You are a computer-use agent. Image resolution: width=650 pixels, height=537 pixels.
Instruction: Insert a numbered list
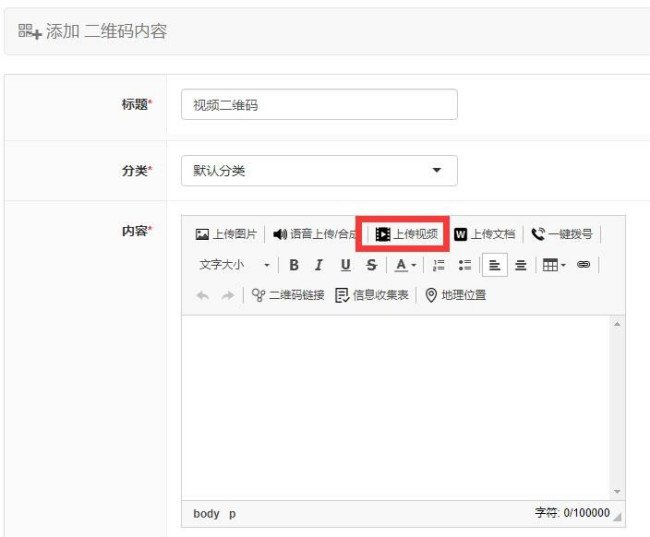pyautogui.click(x=439, y=265)
